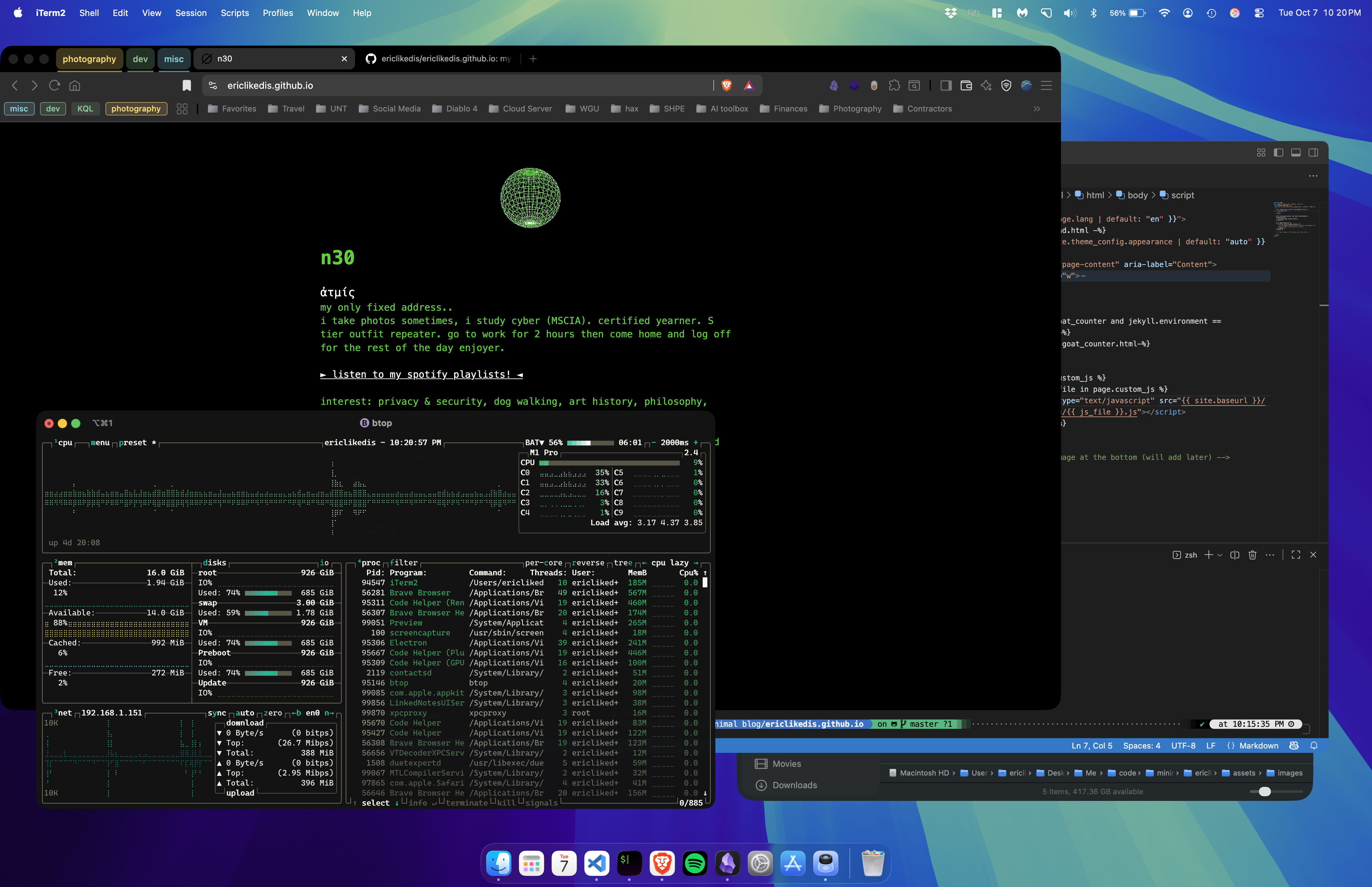Kill the zsh terminal with the trash icon
1372x887 pixels.
[x=1252, y=555]
